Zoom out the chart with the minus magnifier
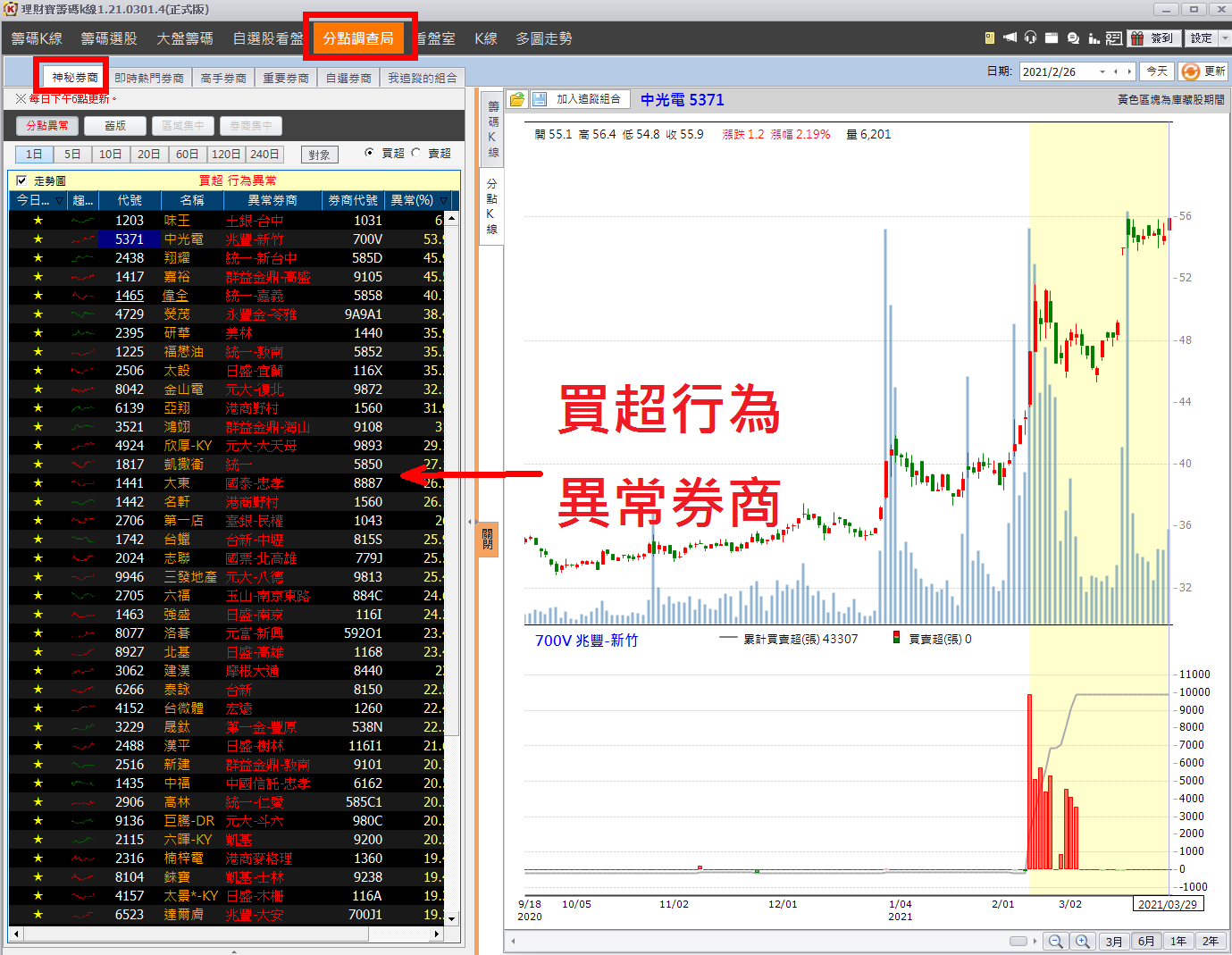1232x955 pixels. coord(1056,942)
